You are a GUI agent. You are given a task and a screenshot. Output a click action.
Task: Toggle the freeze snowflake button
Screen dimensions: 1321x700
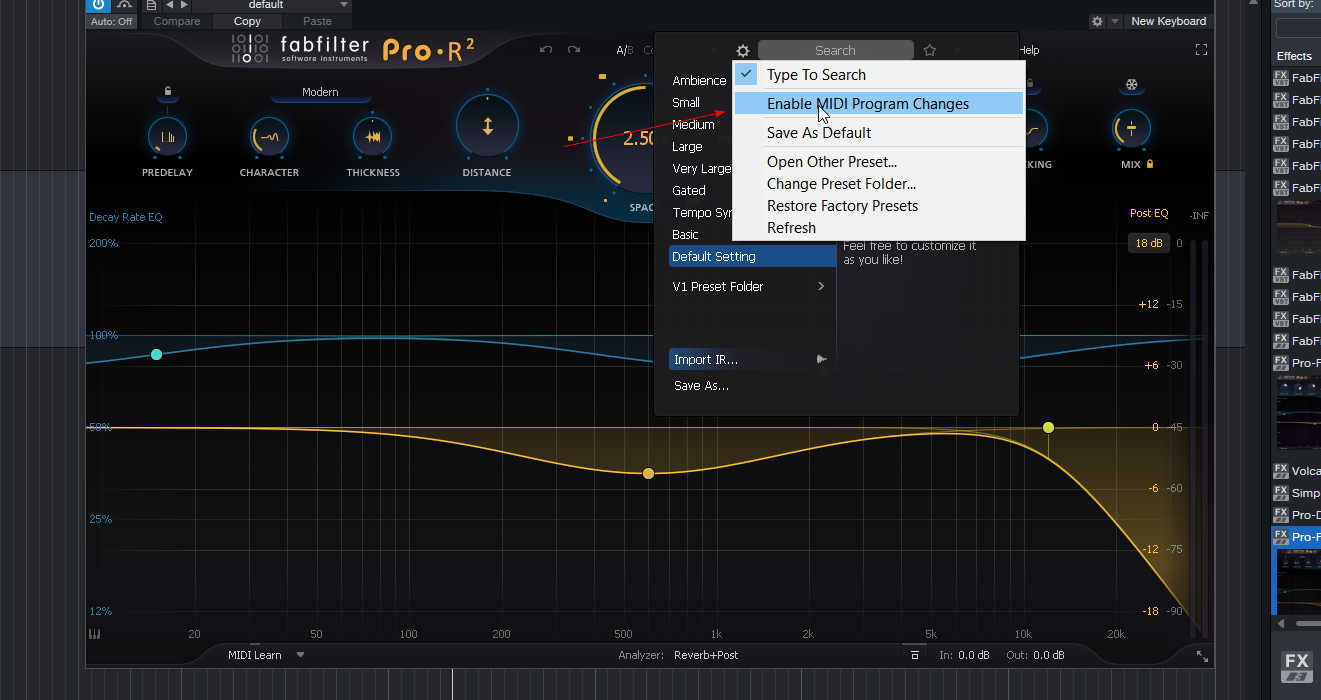pyautogui.click(x=1132, y=86)
